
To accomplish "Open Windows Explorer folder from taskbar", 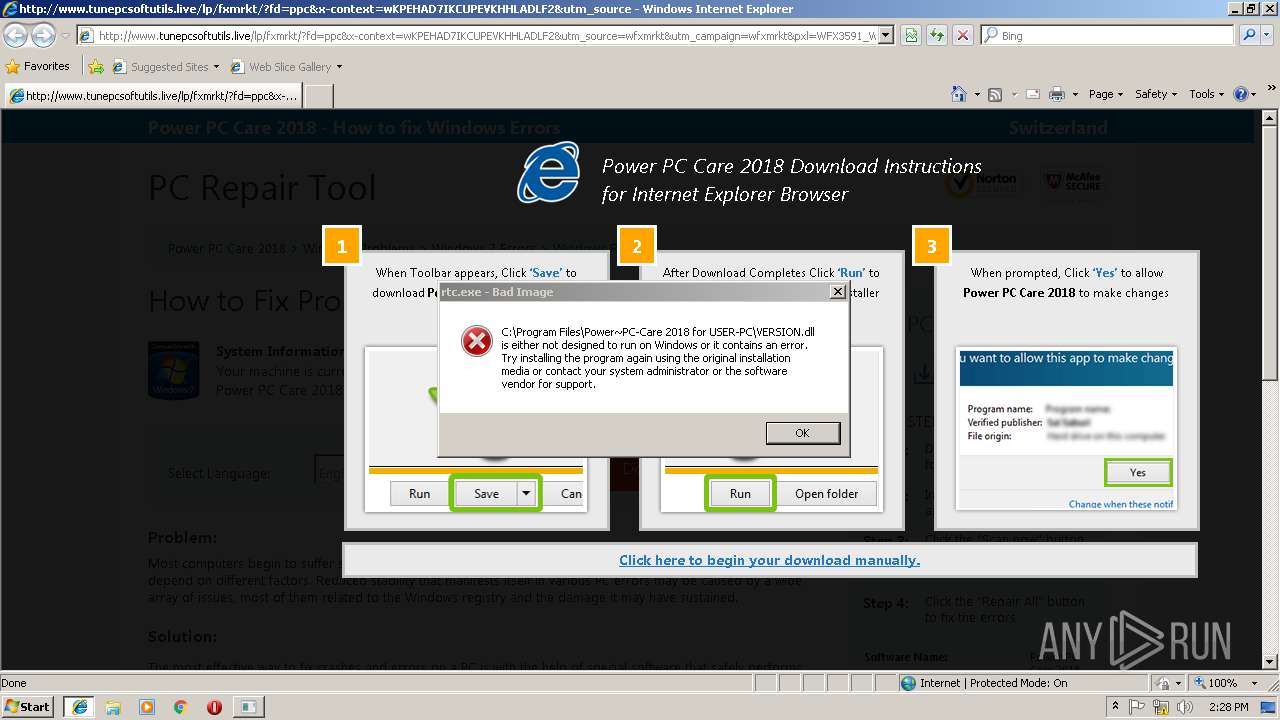I will click(114, 707).
